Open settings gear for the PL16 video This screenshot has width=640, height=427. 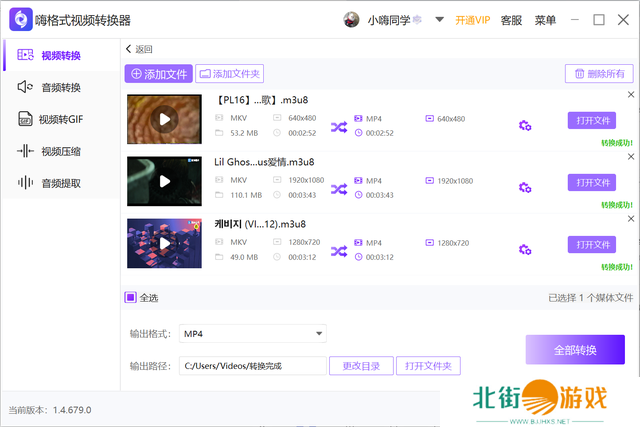pyautogui.click(x=525, y=125)
